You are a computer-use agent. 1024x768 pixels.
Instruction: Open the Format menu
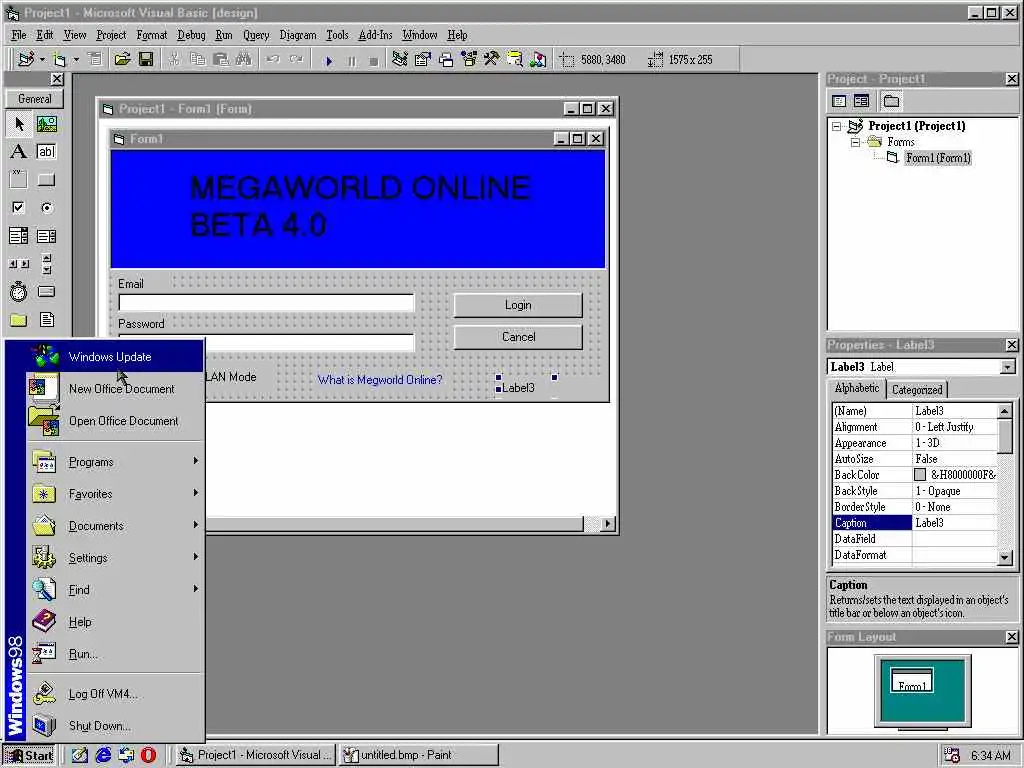pyautogui.click(x=152, y=35)
